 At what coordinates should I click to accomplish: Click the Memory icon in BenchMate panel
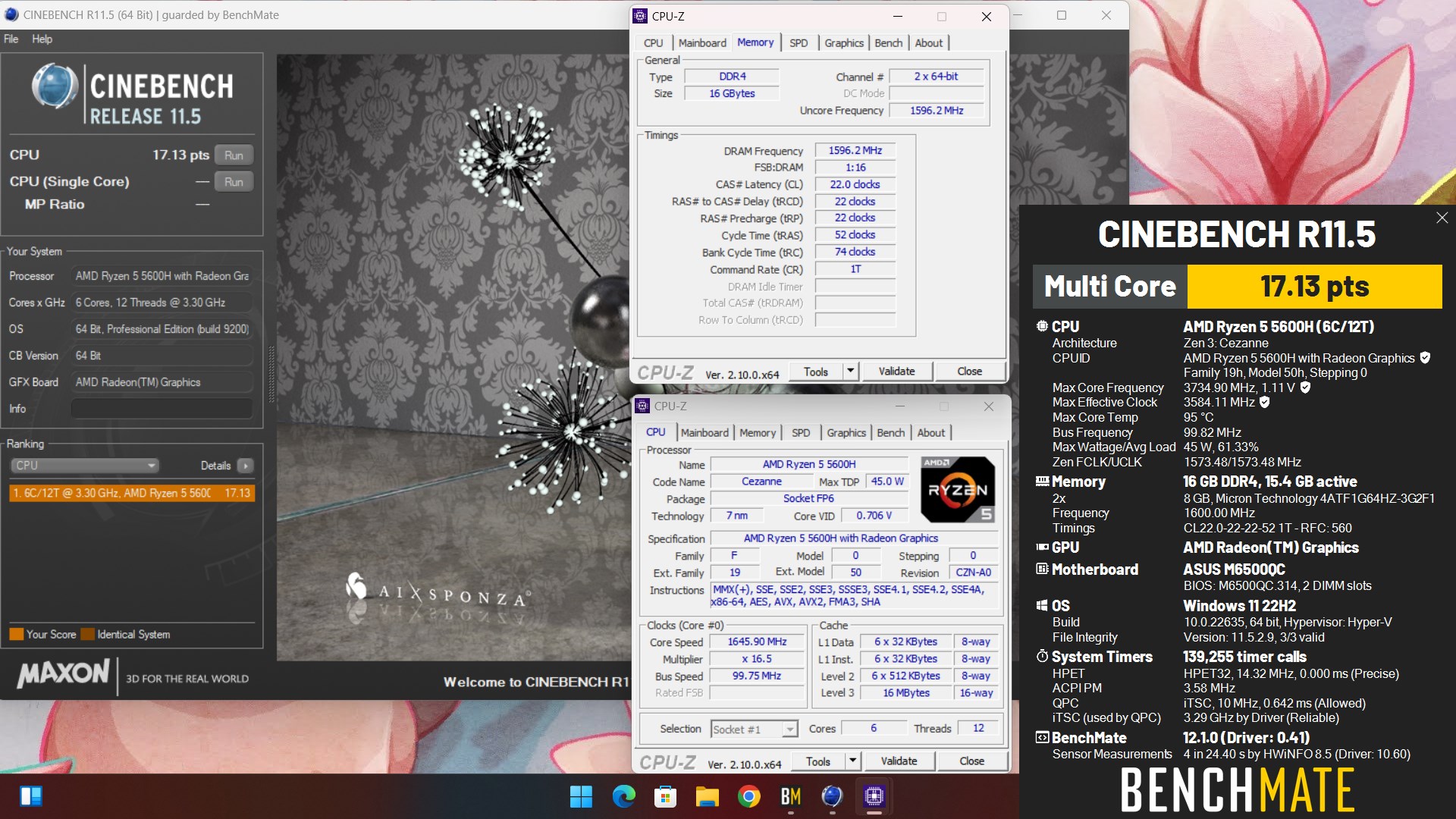(x=1042, y=482)
